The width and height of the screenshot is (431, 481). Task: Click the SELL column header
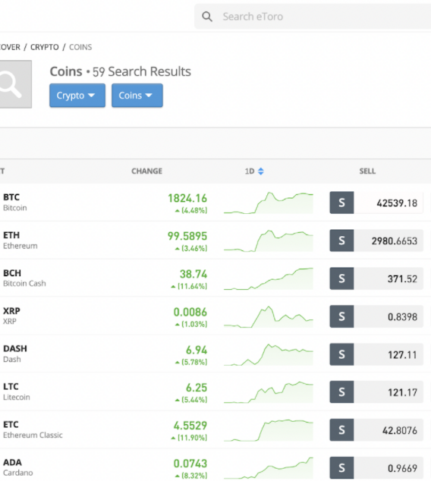[367, 171]
